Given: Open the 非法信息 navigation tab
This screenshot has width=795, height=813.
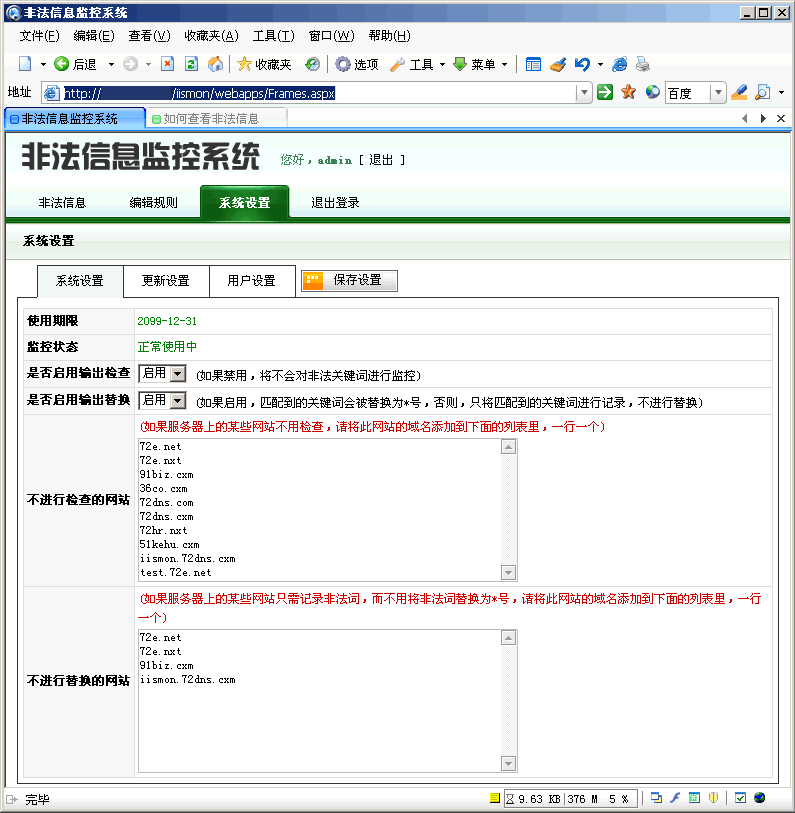Looking at the screenshot, I should coord(62,203).
